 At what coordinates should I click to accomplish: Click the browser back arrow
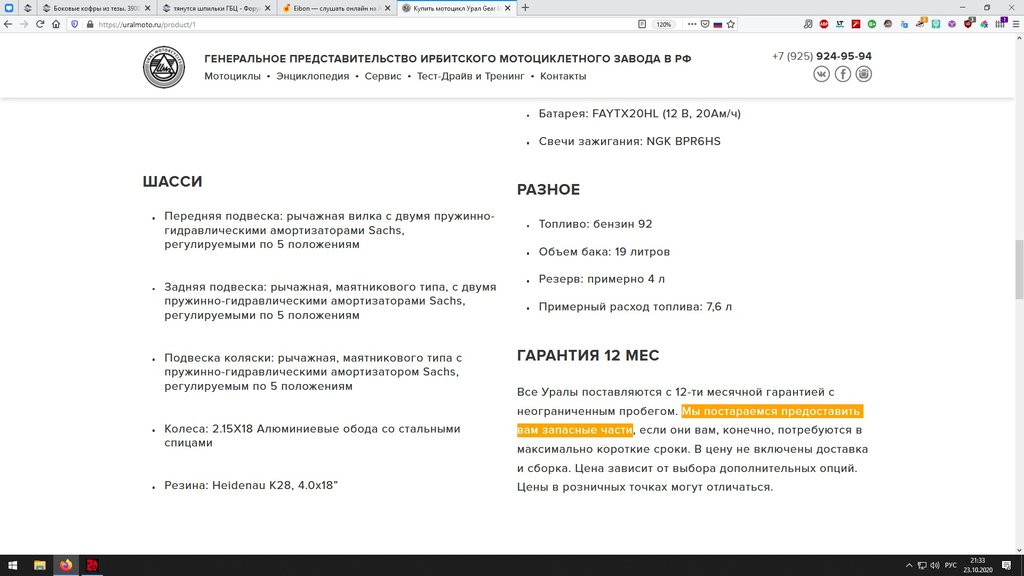(8, 24)
